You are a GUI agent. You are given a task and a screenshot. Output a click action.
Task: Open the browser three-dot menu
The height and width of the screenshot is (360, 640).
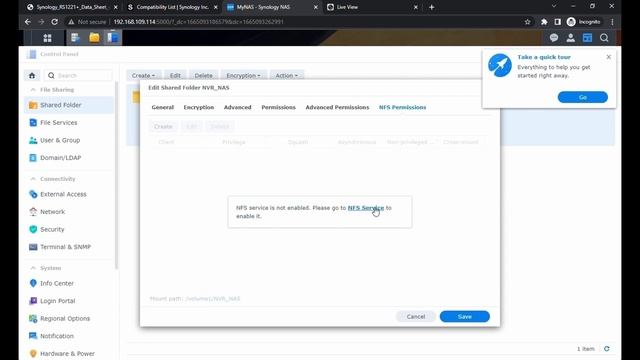coord(612,22)
